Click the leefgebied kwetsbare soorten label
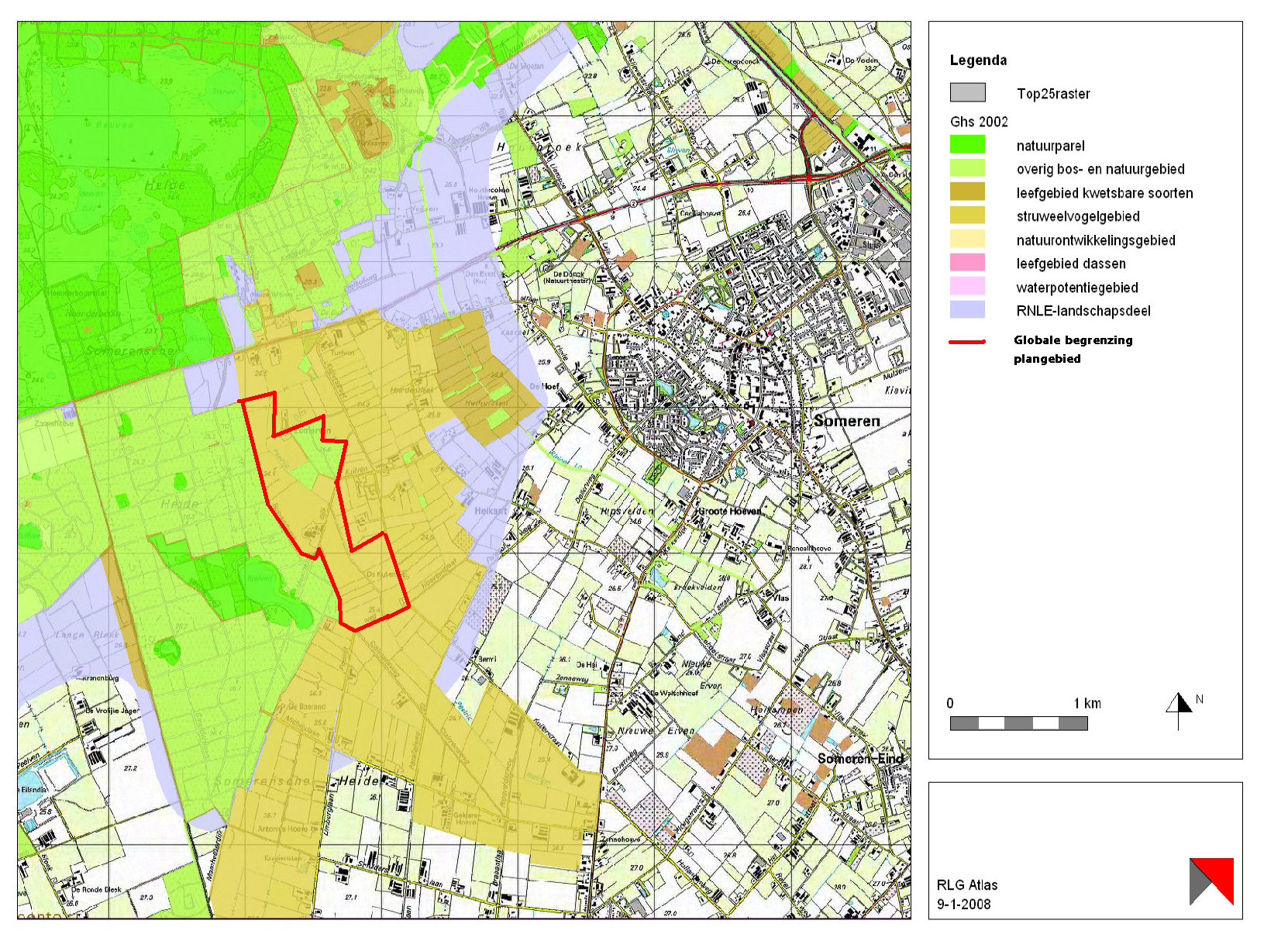Image resolution: width=1288 pixels, height=941 pixels. [x=1106, y=193]
